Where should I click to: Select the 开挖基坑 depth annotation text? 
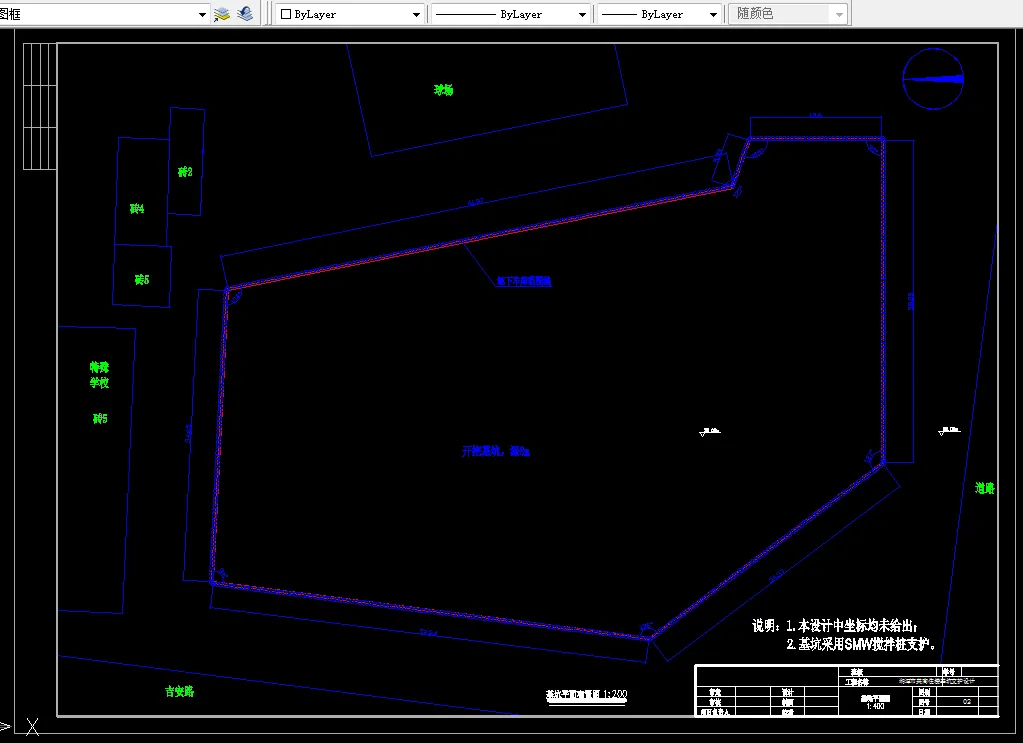[496, 451]
